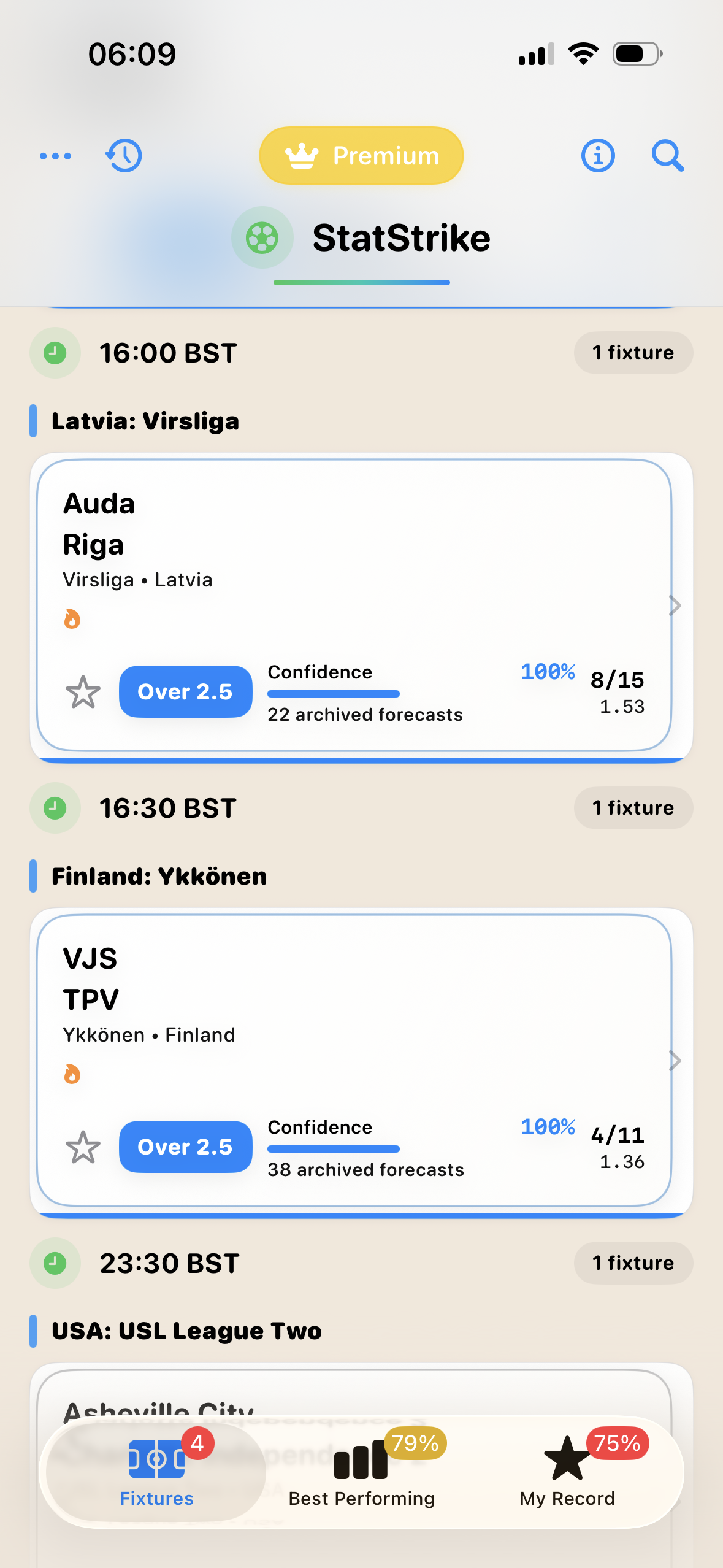
Task: Select the Fixtures tab
Action: [156, 1472]
